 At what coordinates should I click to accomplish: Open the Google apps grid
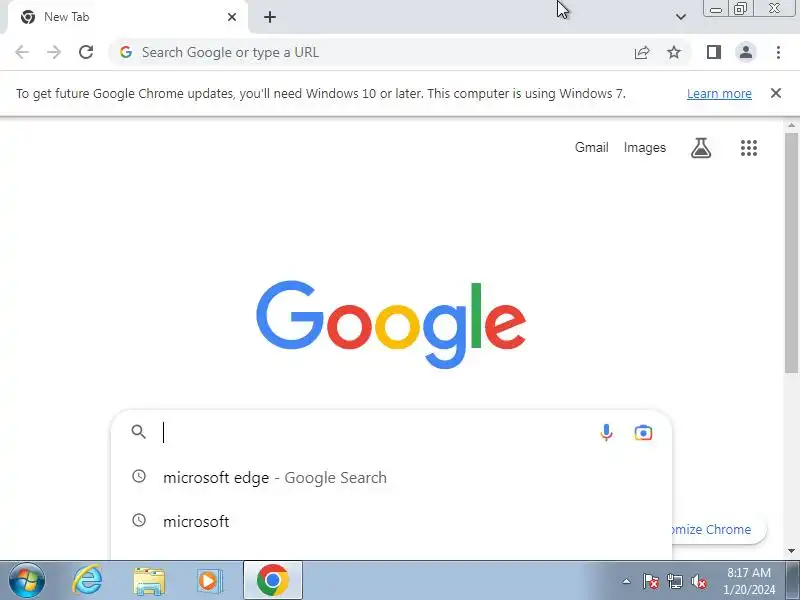coord(749,148)
